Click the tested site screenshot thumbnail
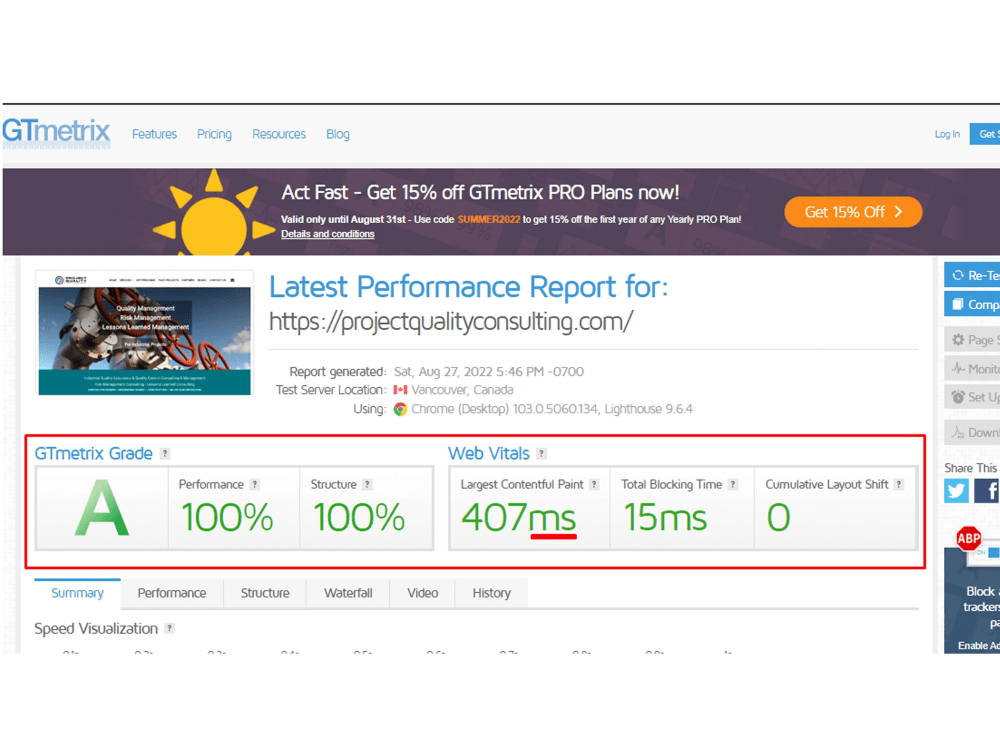The height and width of the screenshot is (750, 1000). (145, 334)
